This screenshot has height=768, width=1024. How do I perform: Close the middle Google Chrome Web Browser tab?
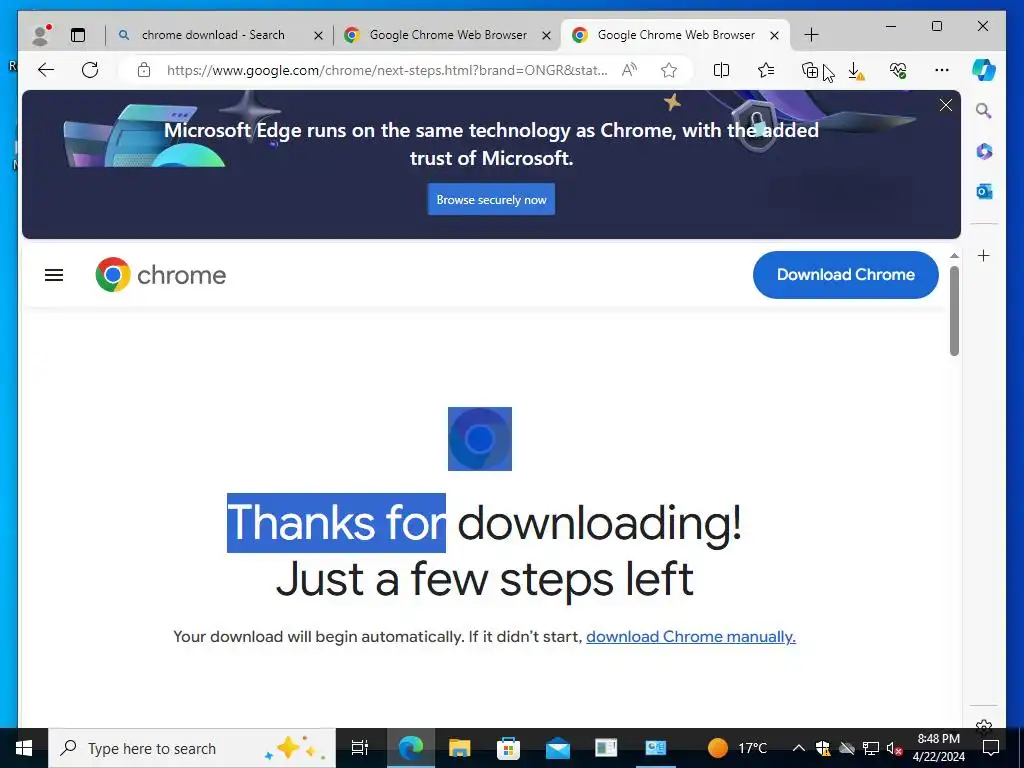[x=547, y=35]
